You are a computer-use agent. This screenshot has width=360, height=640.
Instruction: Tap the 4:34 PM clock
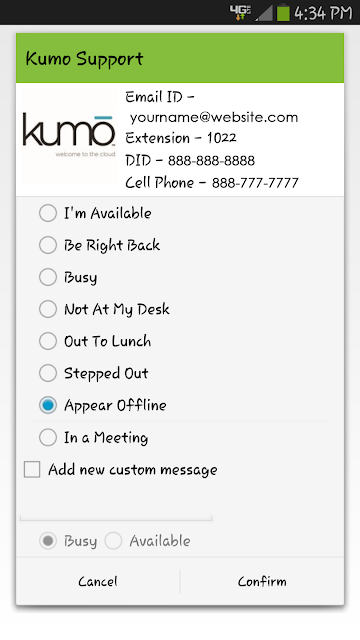pyautogui.click(x=323, y=13)
